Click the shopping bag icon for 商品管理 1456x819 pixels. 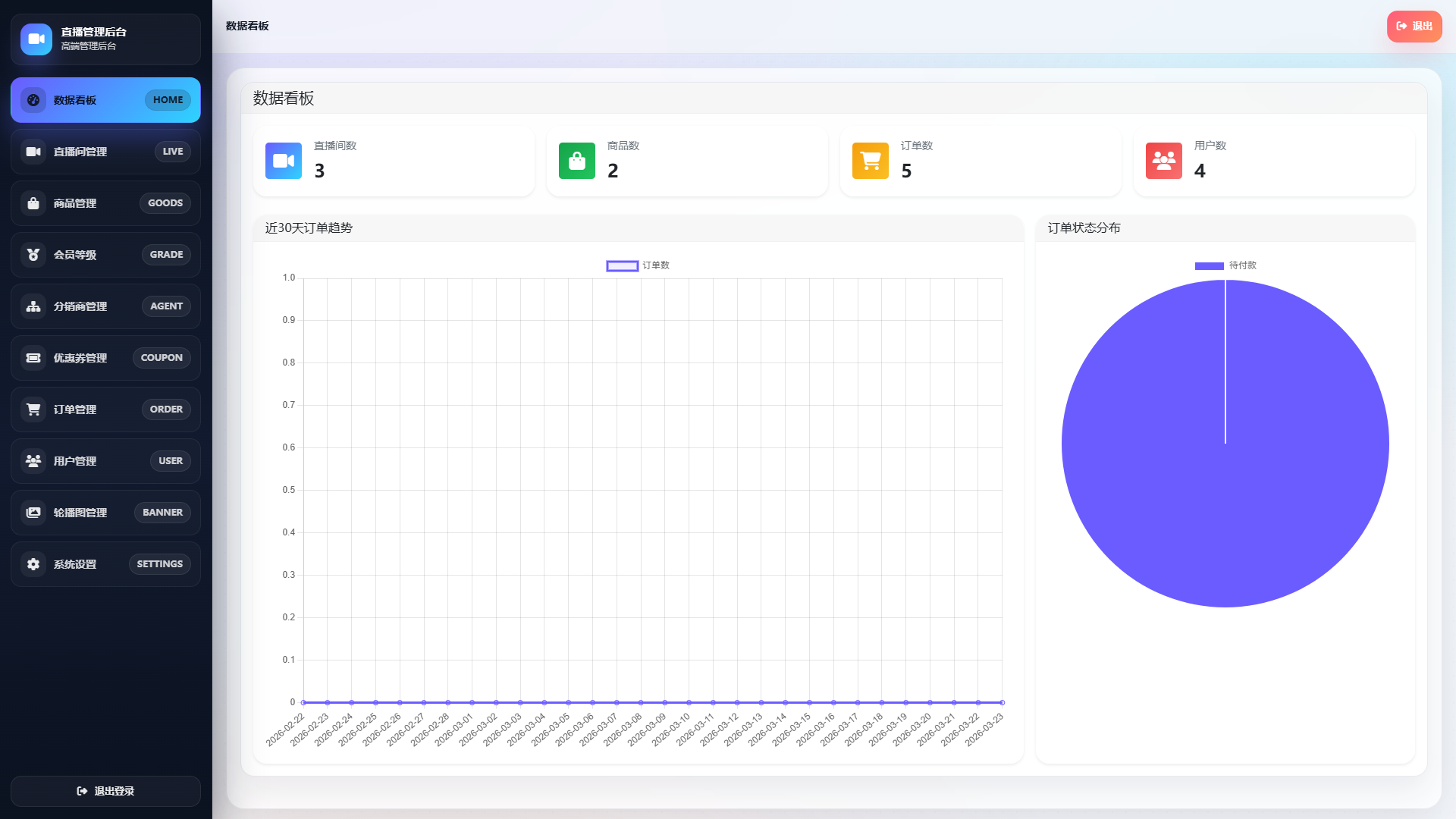pyautogui.click(x=33, y=203)
